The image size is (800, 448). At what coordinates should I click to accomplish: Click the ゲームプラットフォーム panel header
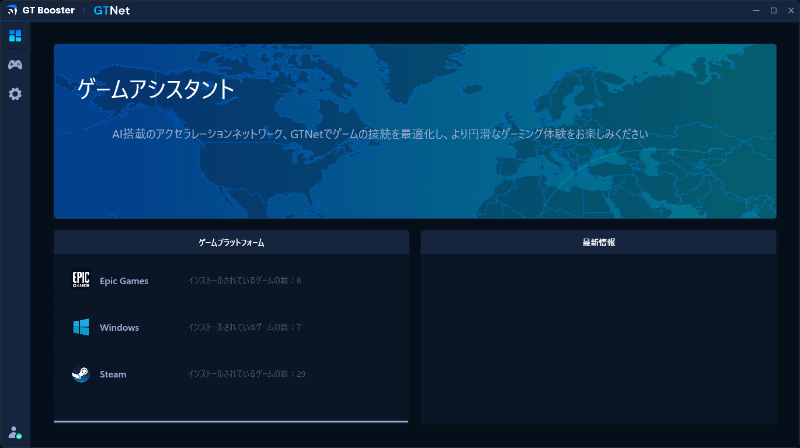click(x=232, y=242)
